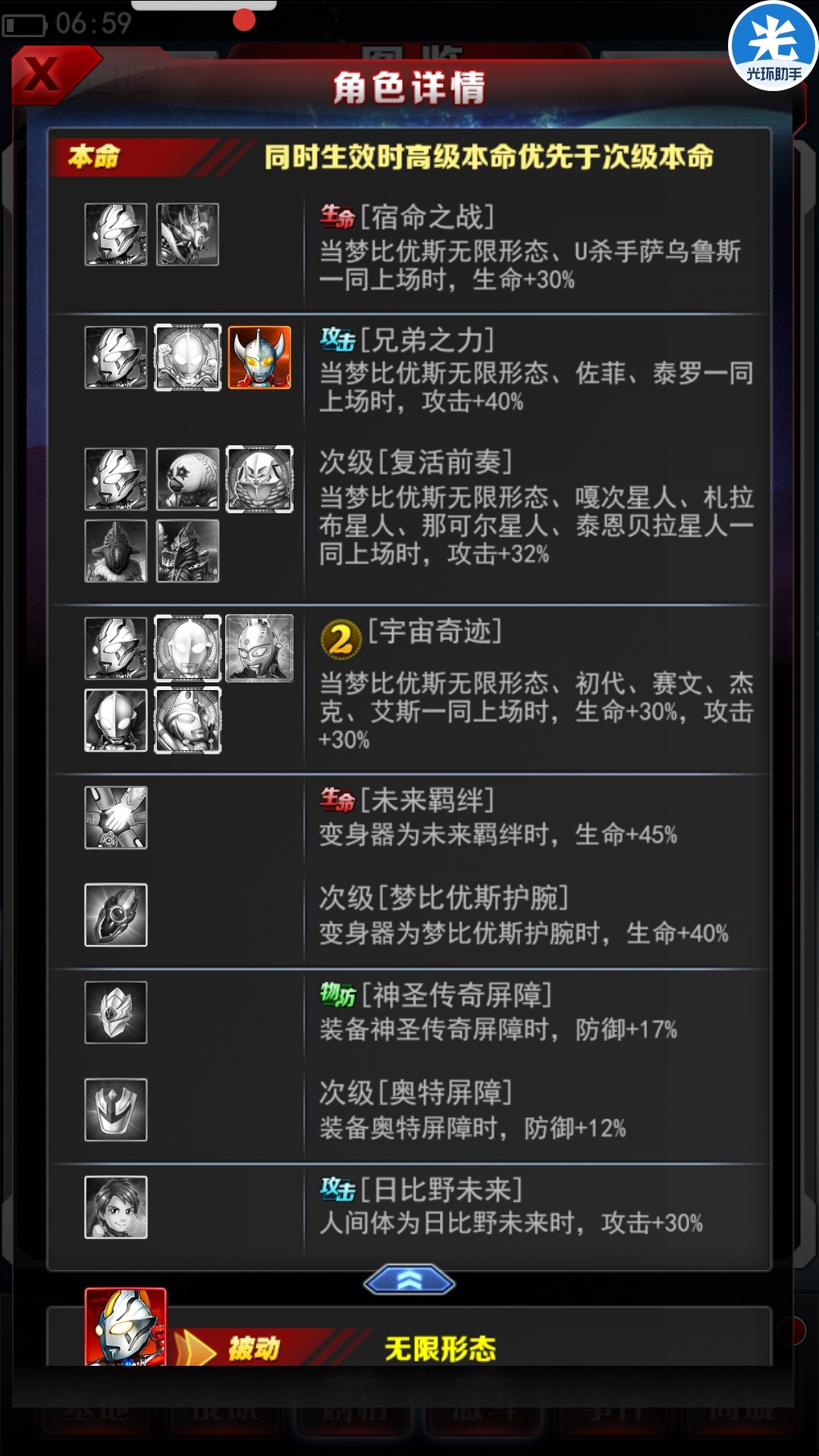Viewport: 819px width, 1456px height.
Task: Tap the 梦比优斯护腕 bracelet icon
Action: point(116,915)
